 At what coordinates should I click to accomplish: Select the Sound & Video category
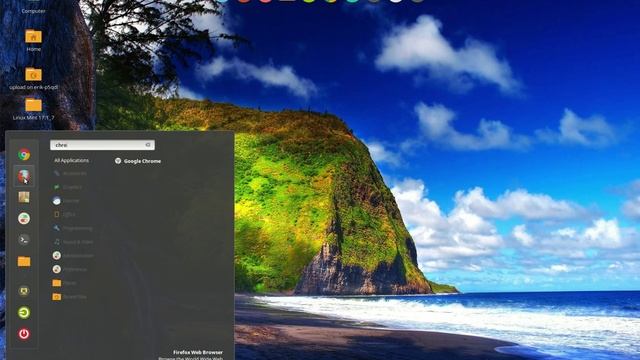[73, 242]
